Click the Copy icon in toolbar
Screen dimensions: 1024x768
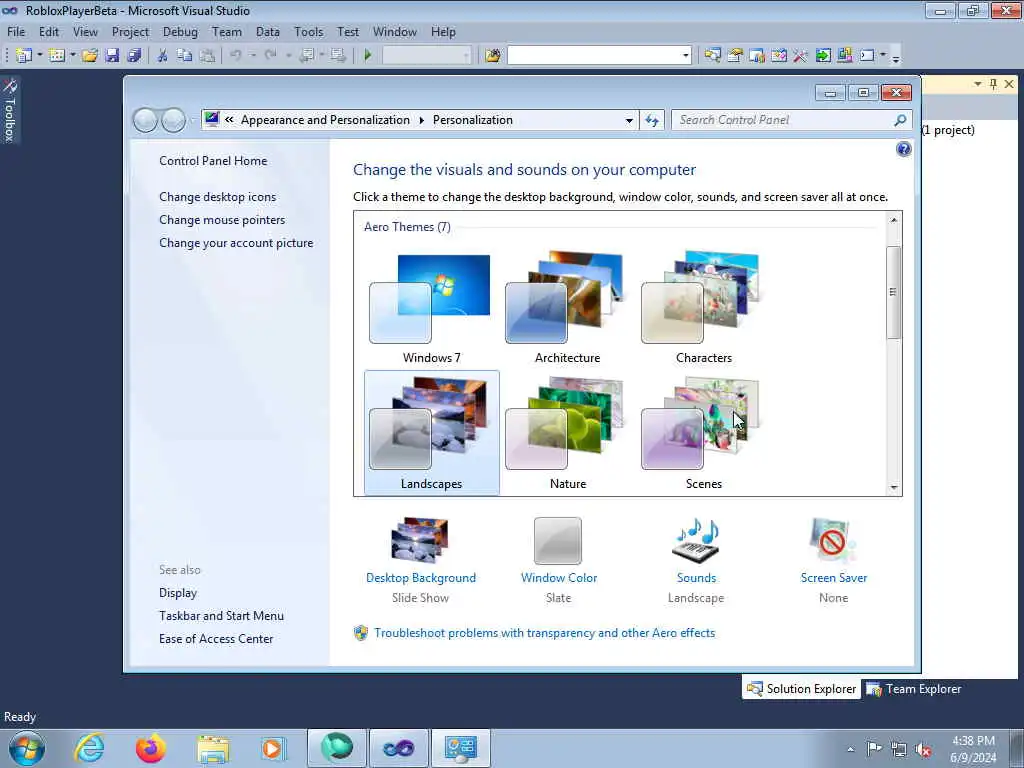click(185, 56)
